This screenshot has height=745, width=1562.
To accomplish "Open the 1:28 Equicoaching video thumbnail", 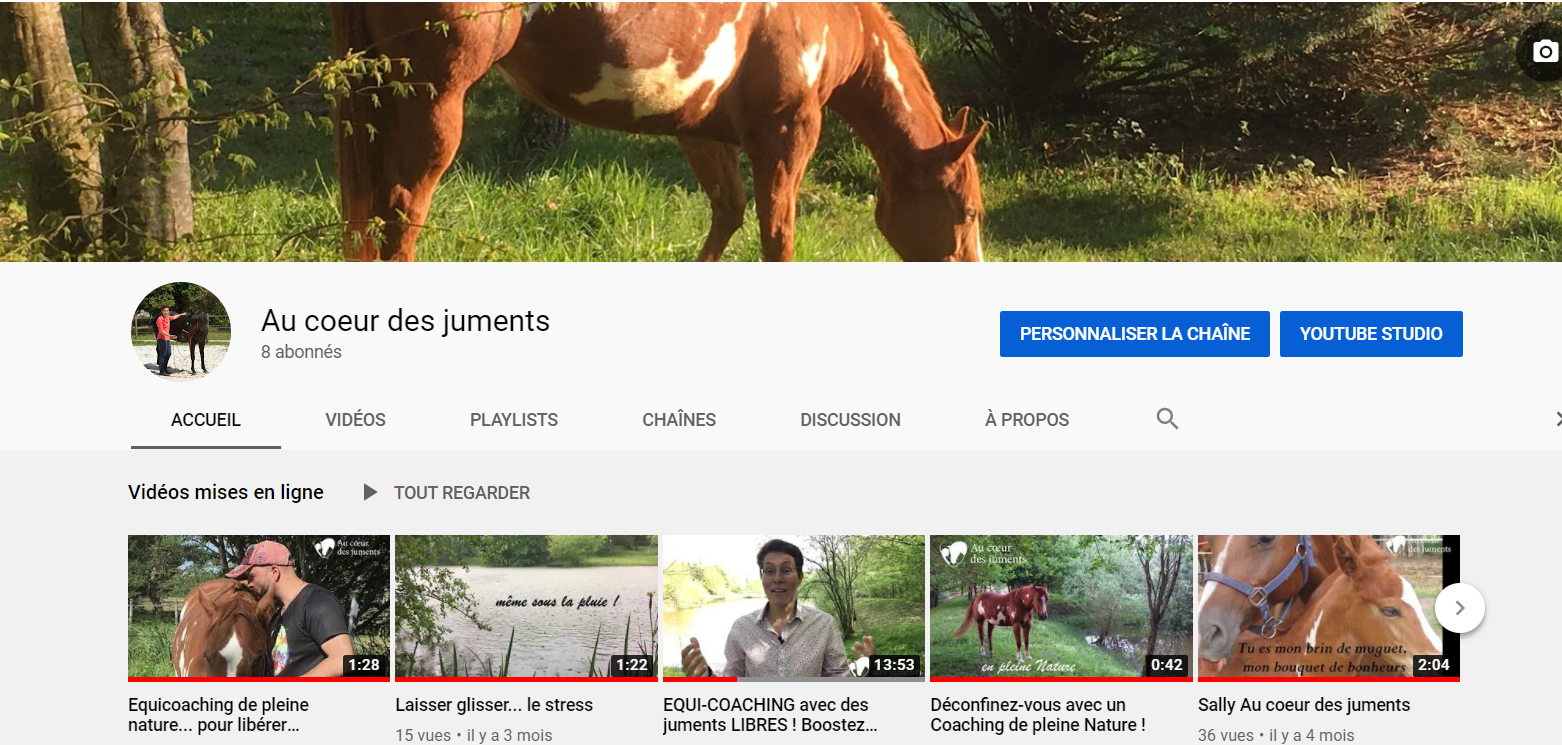I will click(258, 607).
